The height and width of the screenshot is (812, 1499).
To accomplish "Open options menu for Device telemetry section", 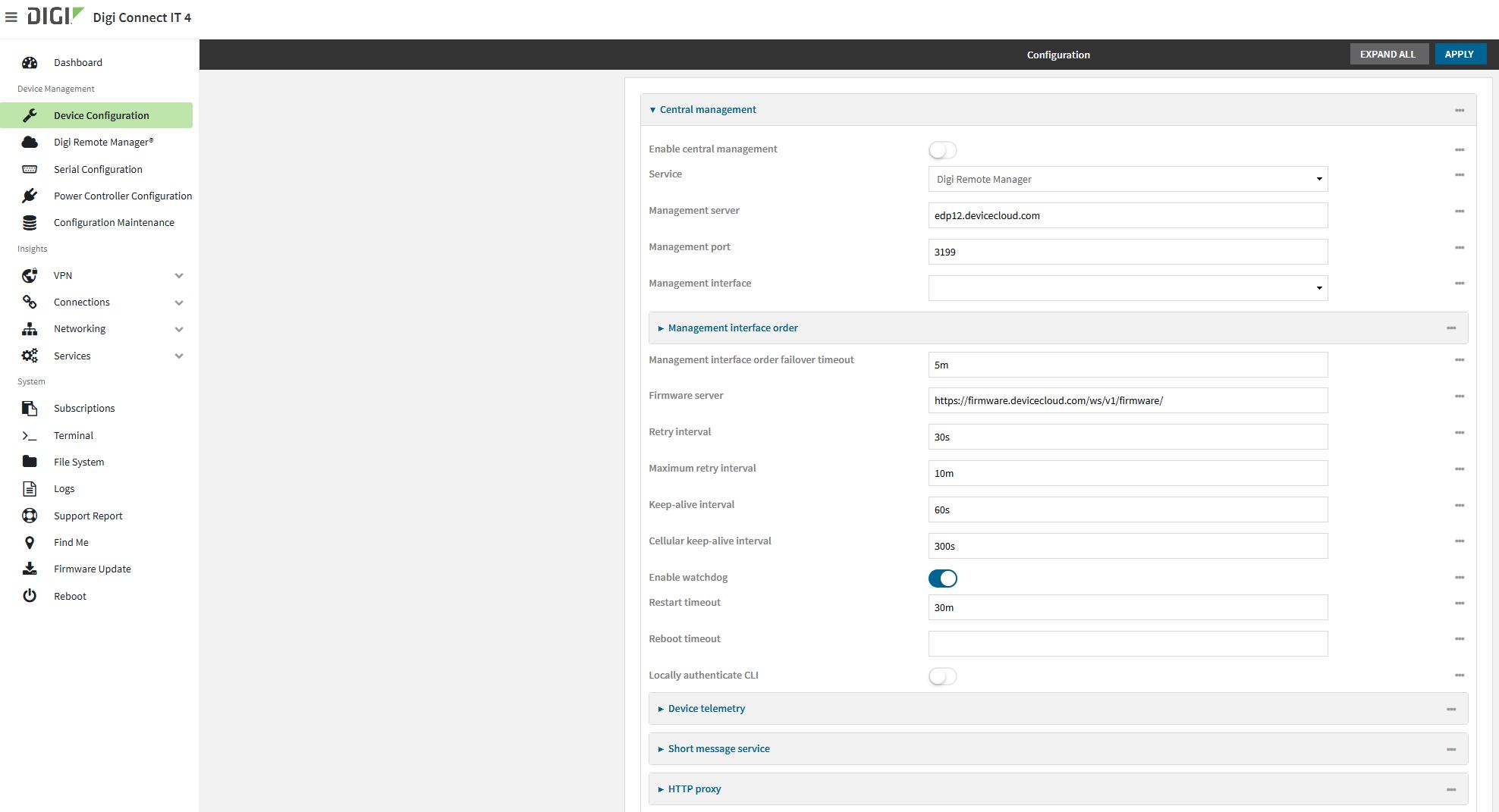I will pyautogui.click(x=1451, y=710).
